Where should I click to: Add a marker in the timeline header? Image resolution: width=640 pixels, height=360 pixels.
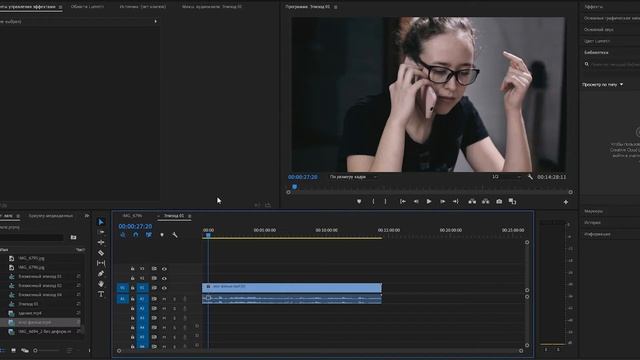tap(162, 235)
